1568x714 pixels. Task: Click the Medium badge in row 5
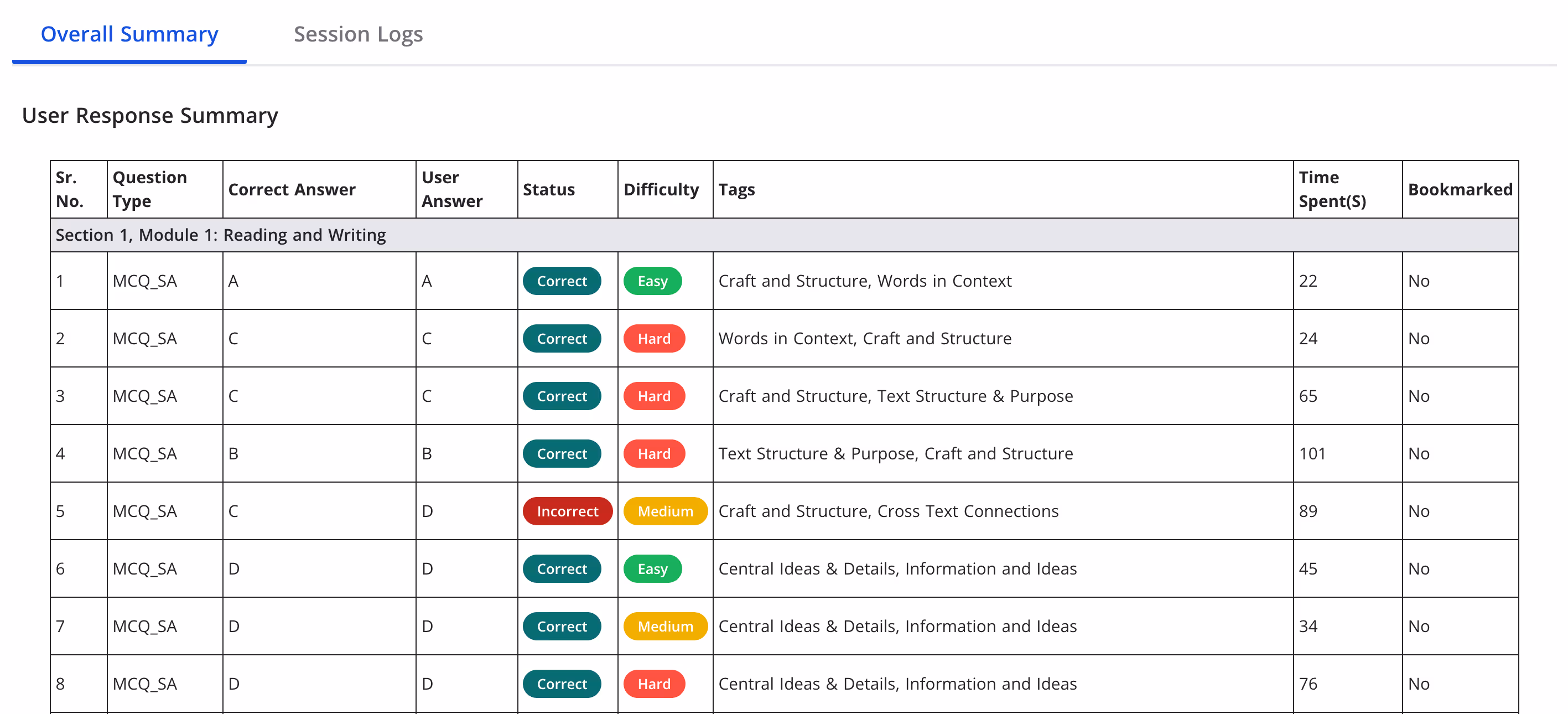click(665, 511)
